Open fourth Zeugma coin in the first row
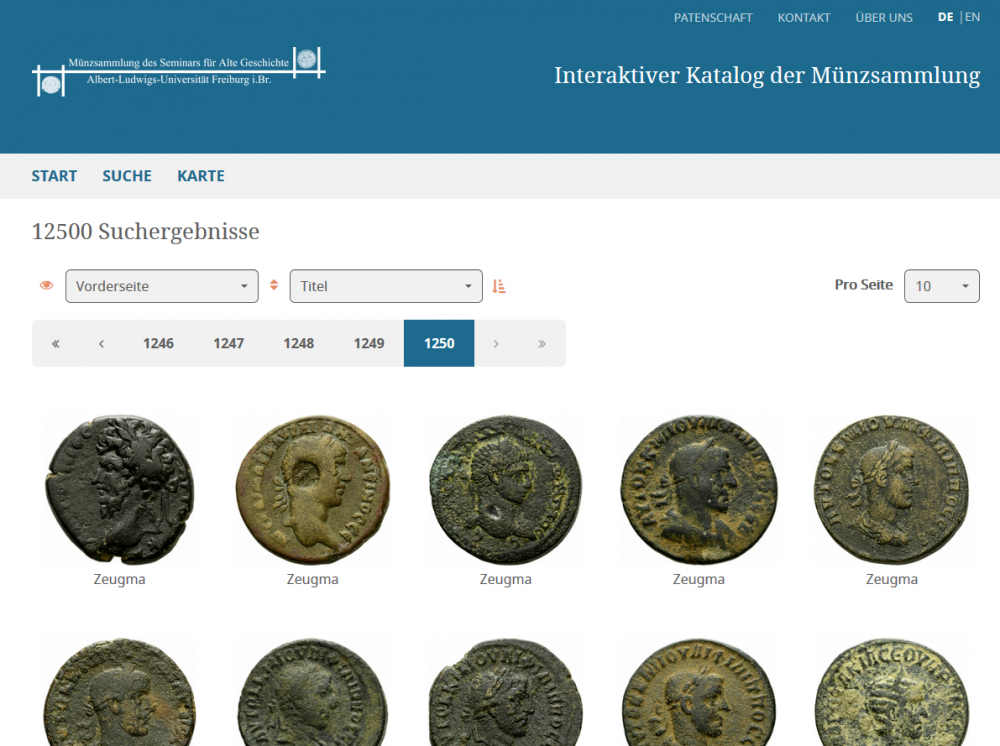 (699, 490)
